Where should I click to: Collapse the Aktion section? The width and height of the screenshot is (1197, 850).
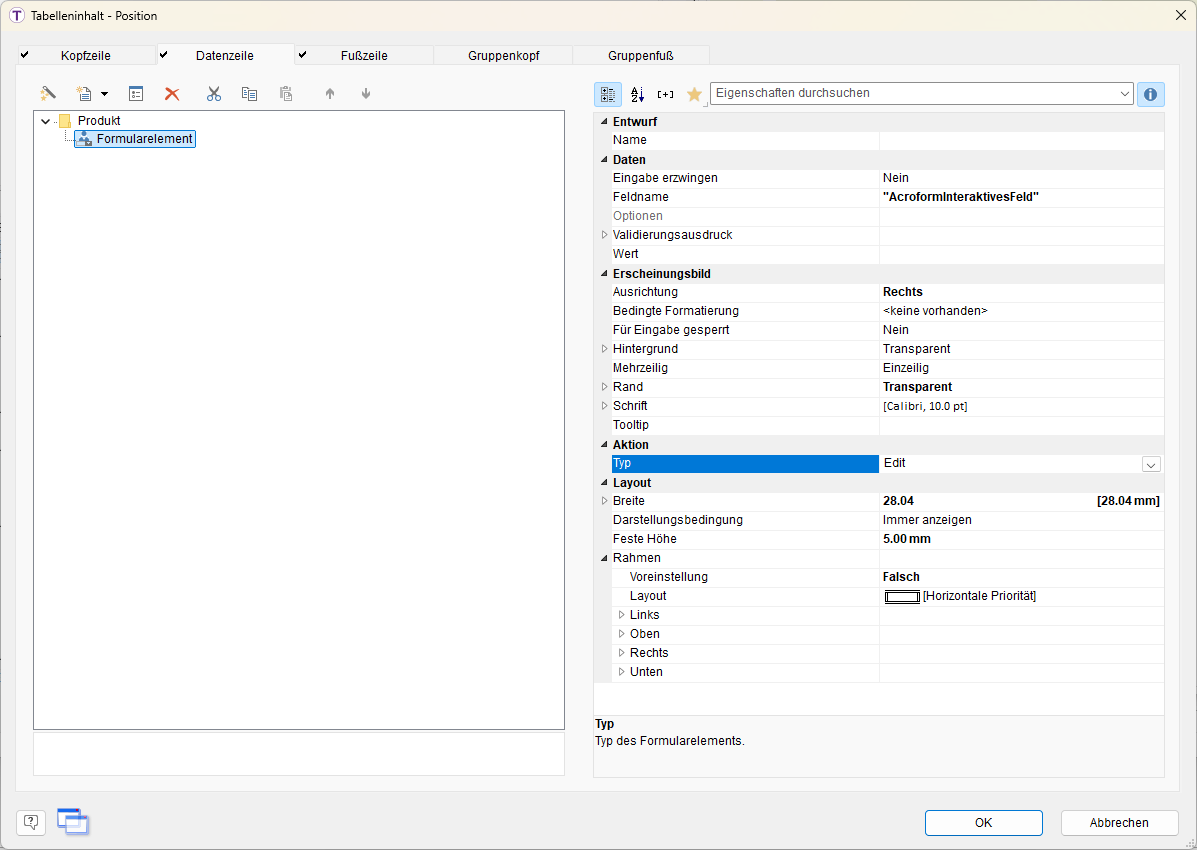coord(604,444)
